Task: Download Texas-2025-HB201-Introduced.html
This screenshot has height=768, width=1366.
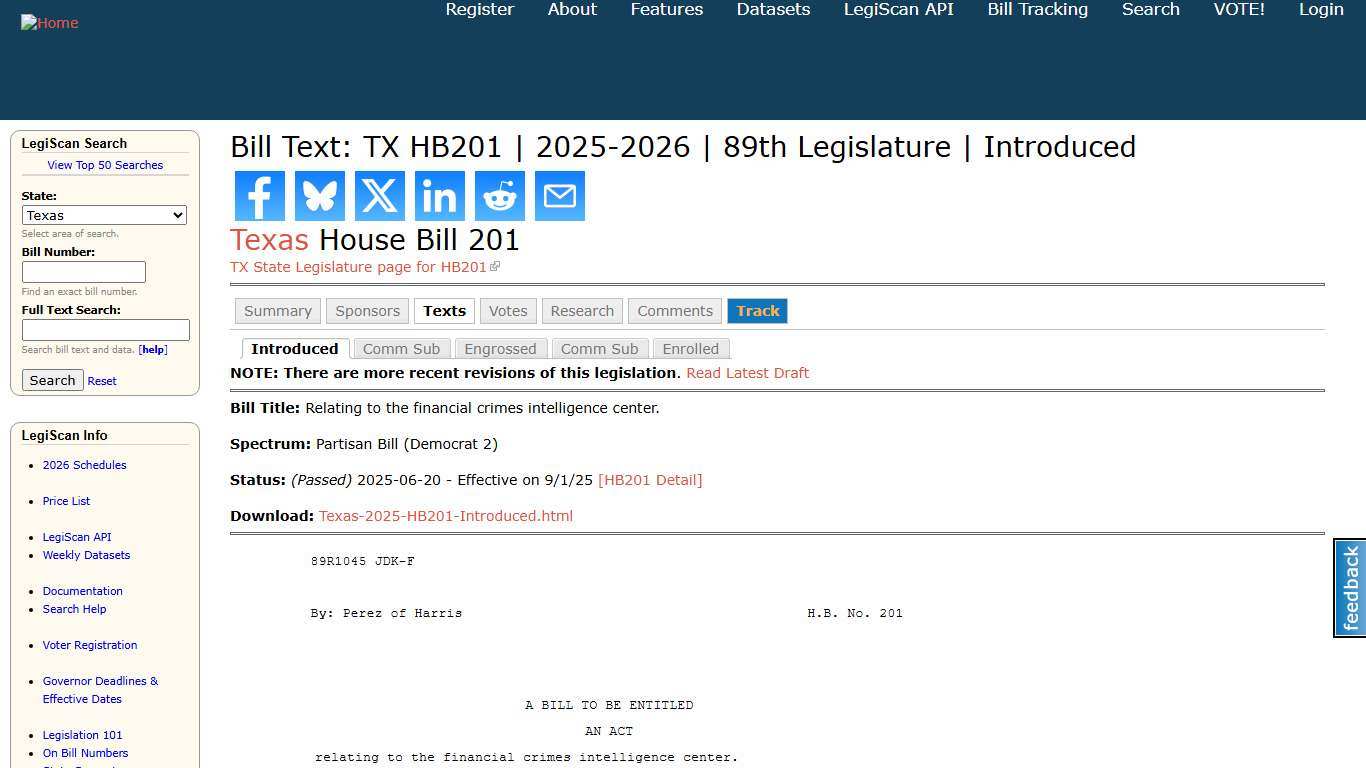Action: tap(446, 515)
